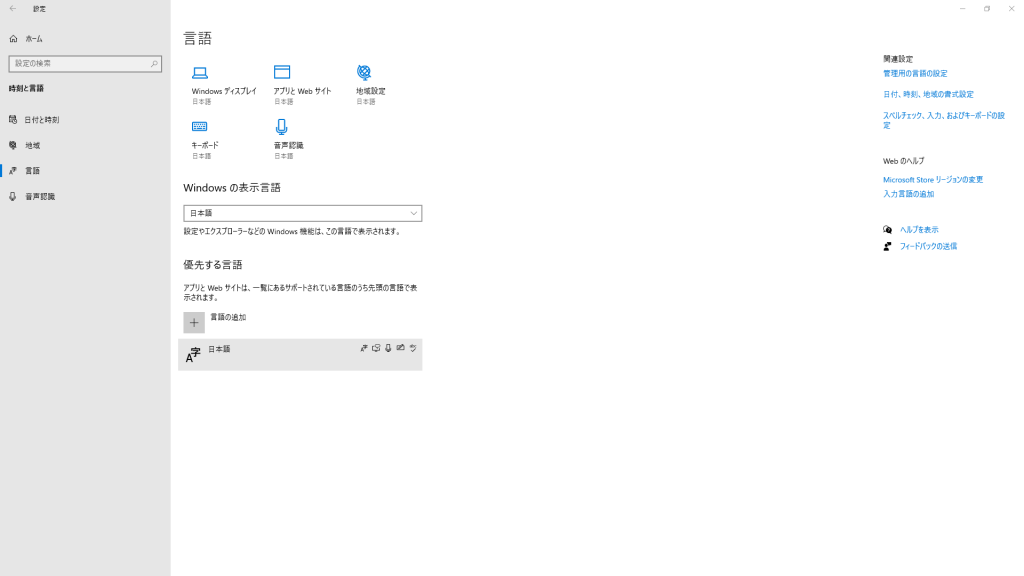The width and height of the screenshot is (1024, 576).
Task: Click the ヘルプを表示 link
Action: [x=919, y=230]
